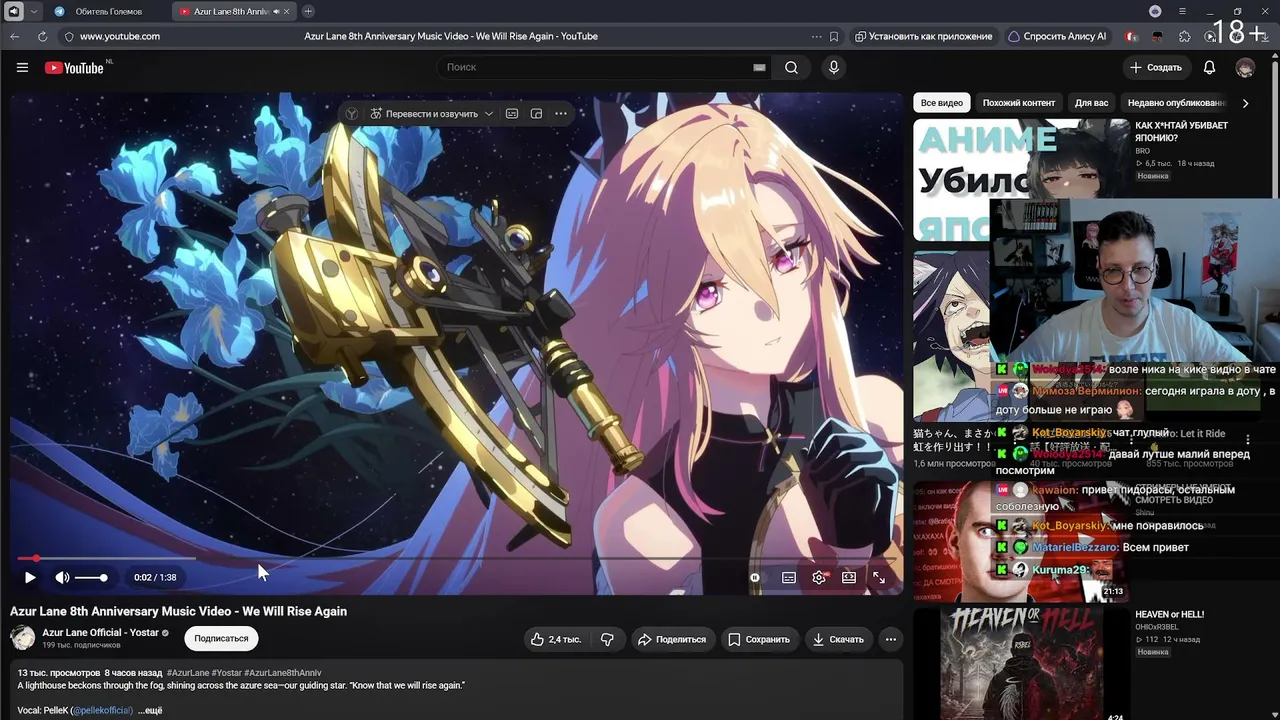Save video with Сохранить button

pyautogui.click(x=759, y=639)
